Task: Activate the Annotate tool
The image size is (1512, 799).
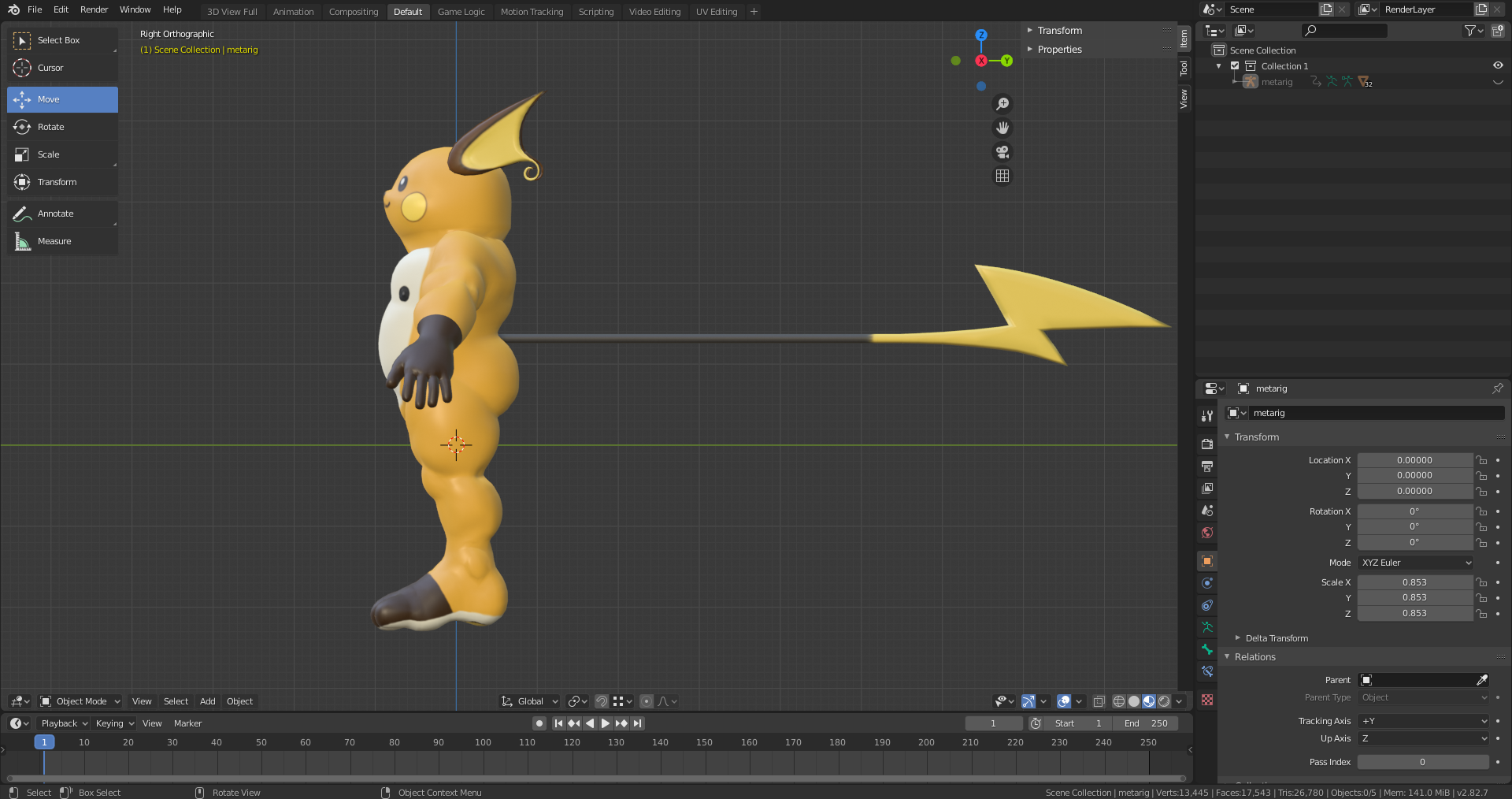Action: point(62,214)
